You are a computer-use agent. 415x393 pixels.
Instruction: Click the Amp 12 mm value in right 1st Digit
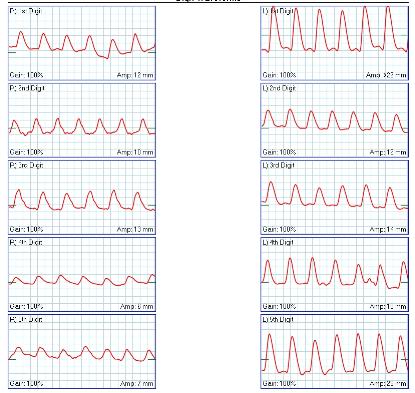coord(135,75)
